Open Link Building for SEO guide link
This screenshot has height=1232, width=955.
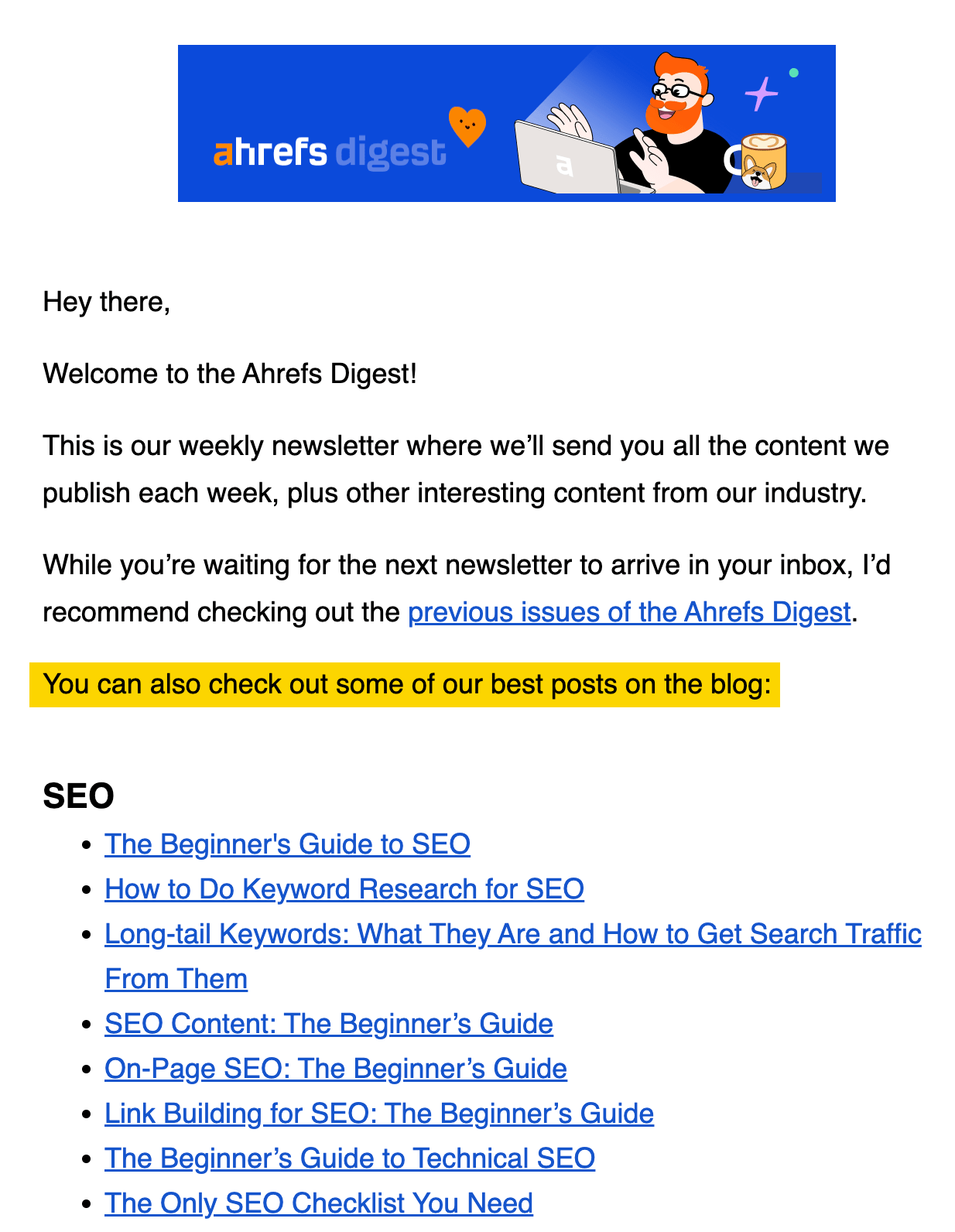tap(379, 1114)
